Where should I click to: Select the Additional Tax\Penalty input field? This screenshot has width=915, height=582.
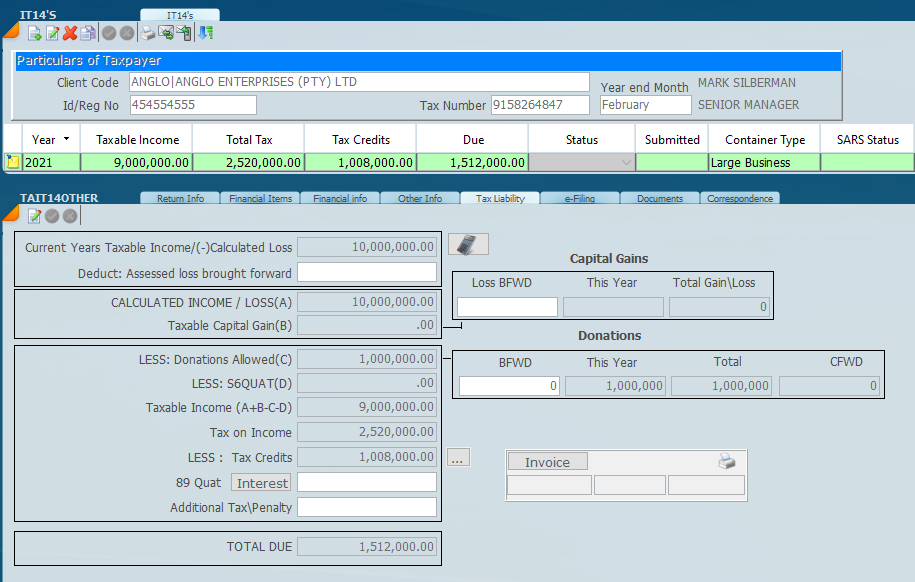click(x=367, y=507)
